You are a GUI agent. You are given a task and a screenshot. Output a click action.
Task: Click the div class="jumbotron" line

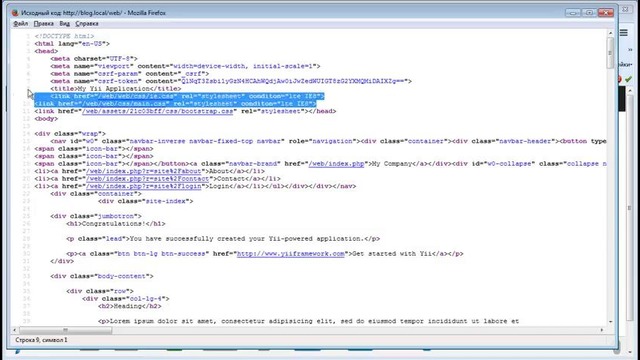click(96, 216)
